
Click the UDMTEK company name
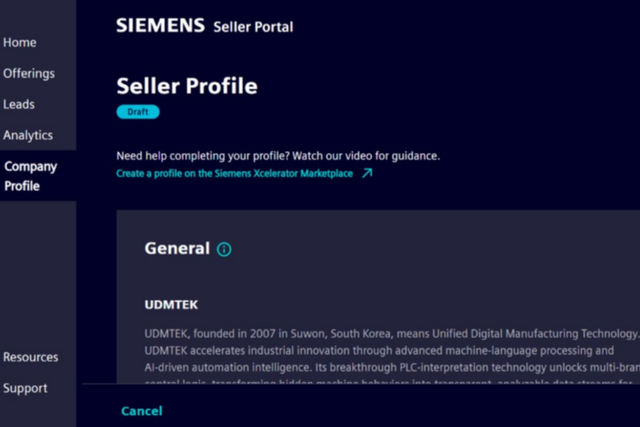[x=171, y=301]
